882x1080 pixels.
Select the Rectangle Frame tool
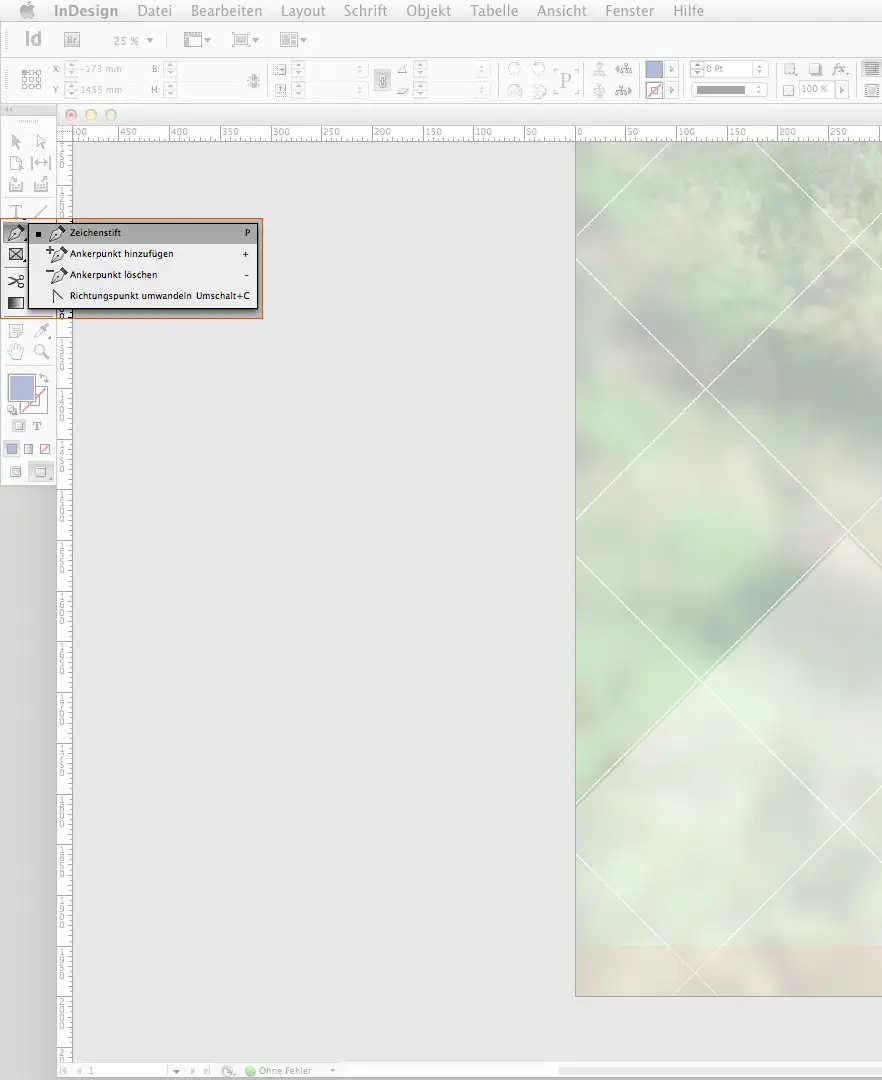[x=16, y=255]
